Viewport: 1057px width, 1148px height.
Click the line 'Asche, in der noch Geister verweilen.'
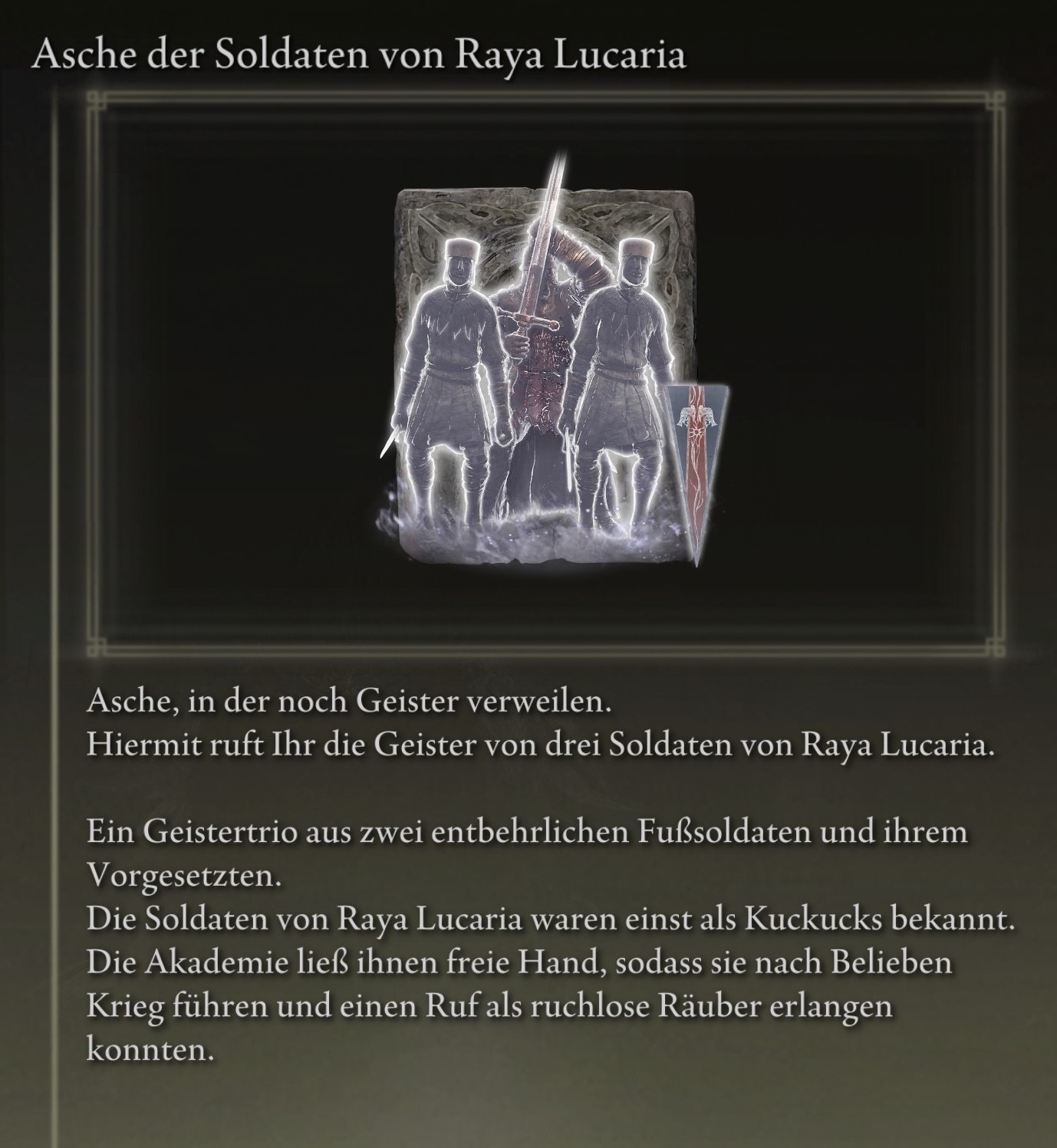tap(348, 702)
